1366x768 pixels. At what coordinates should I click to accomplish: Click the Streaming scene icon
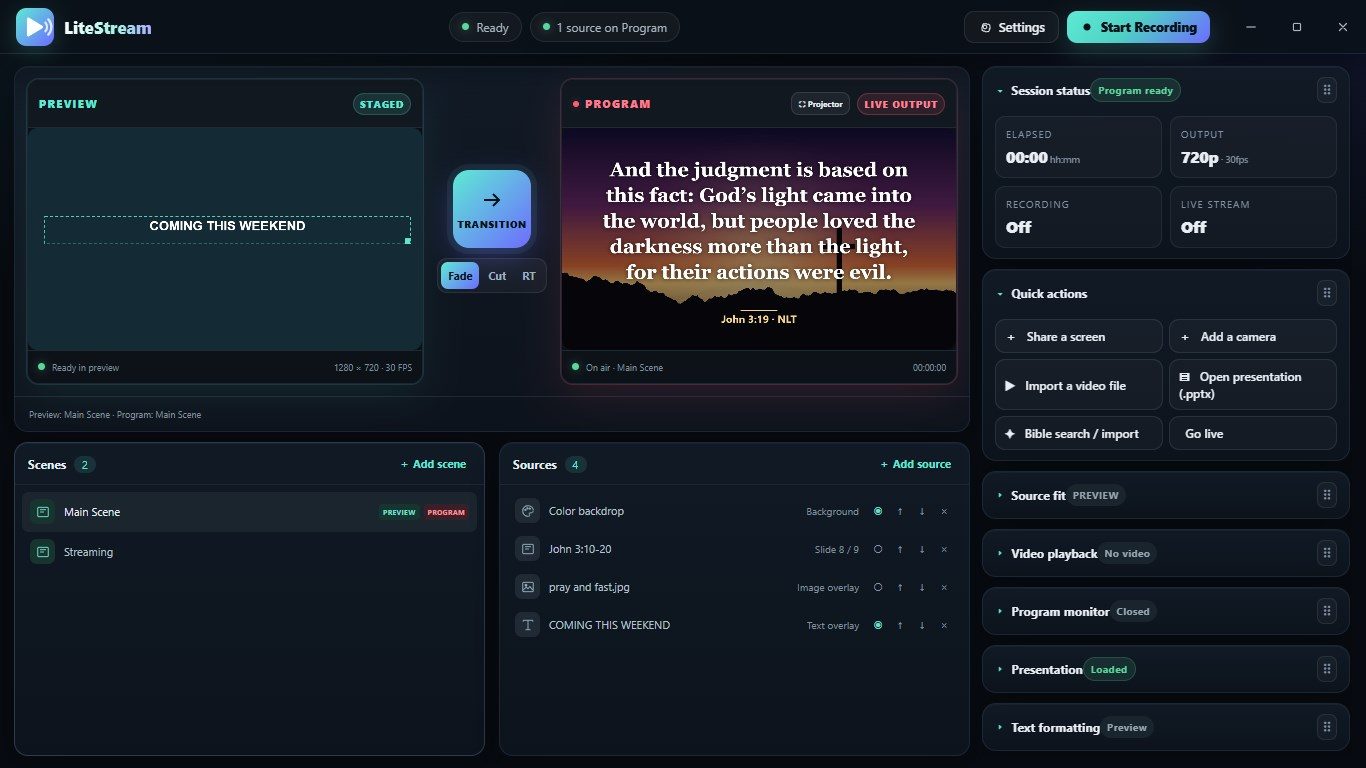42,552
